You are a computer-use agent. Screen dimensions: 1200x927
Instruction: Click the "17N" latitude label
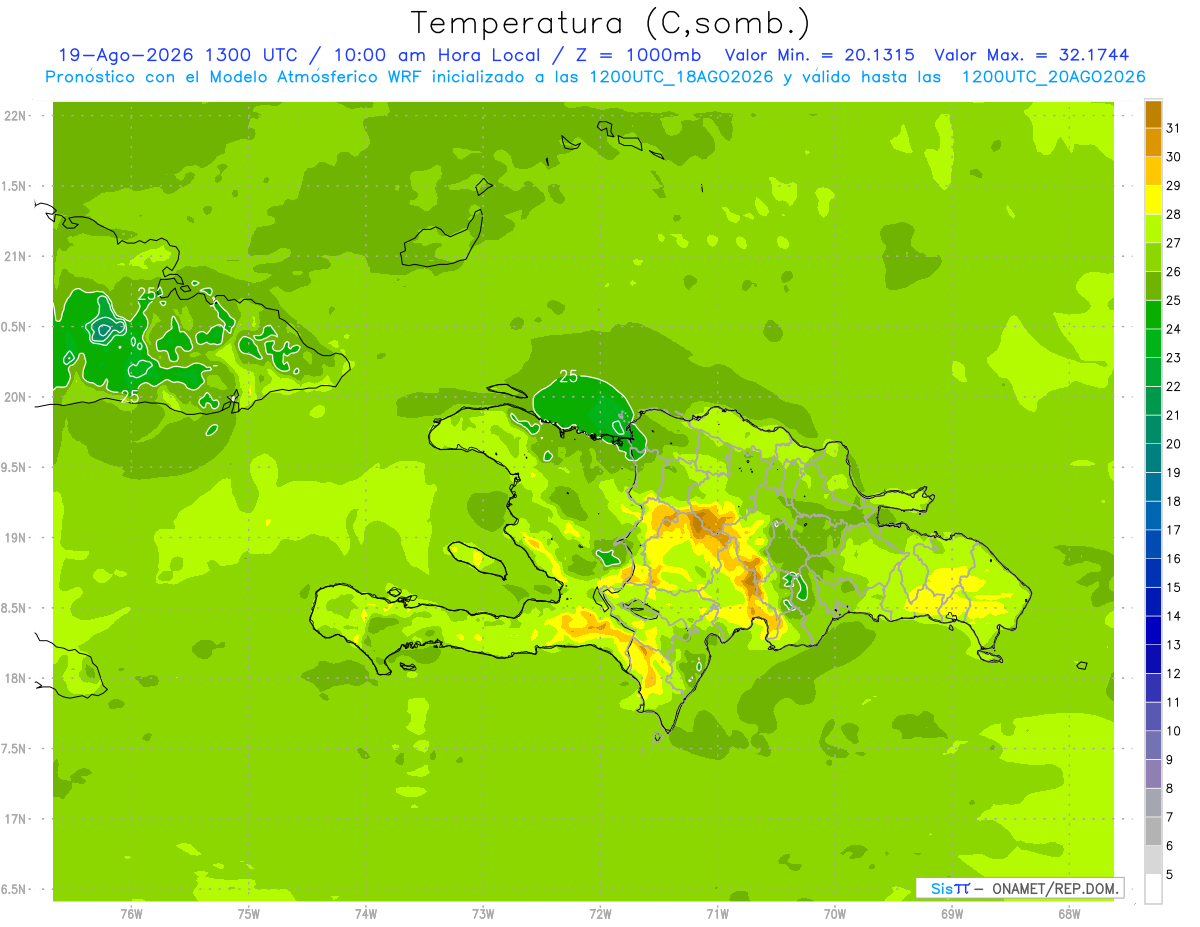pos(15,819)
